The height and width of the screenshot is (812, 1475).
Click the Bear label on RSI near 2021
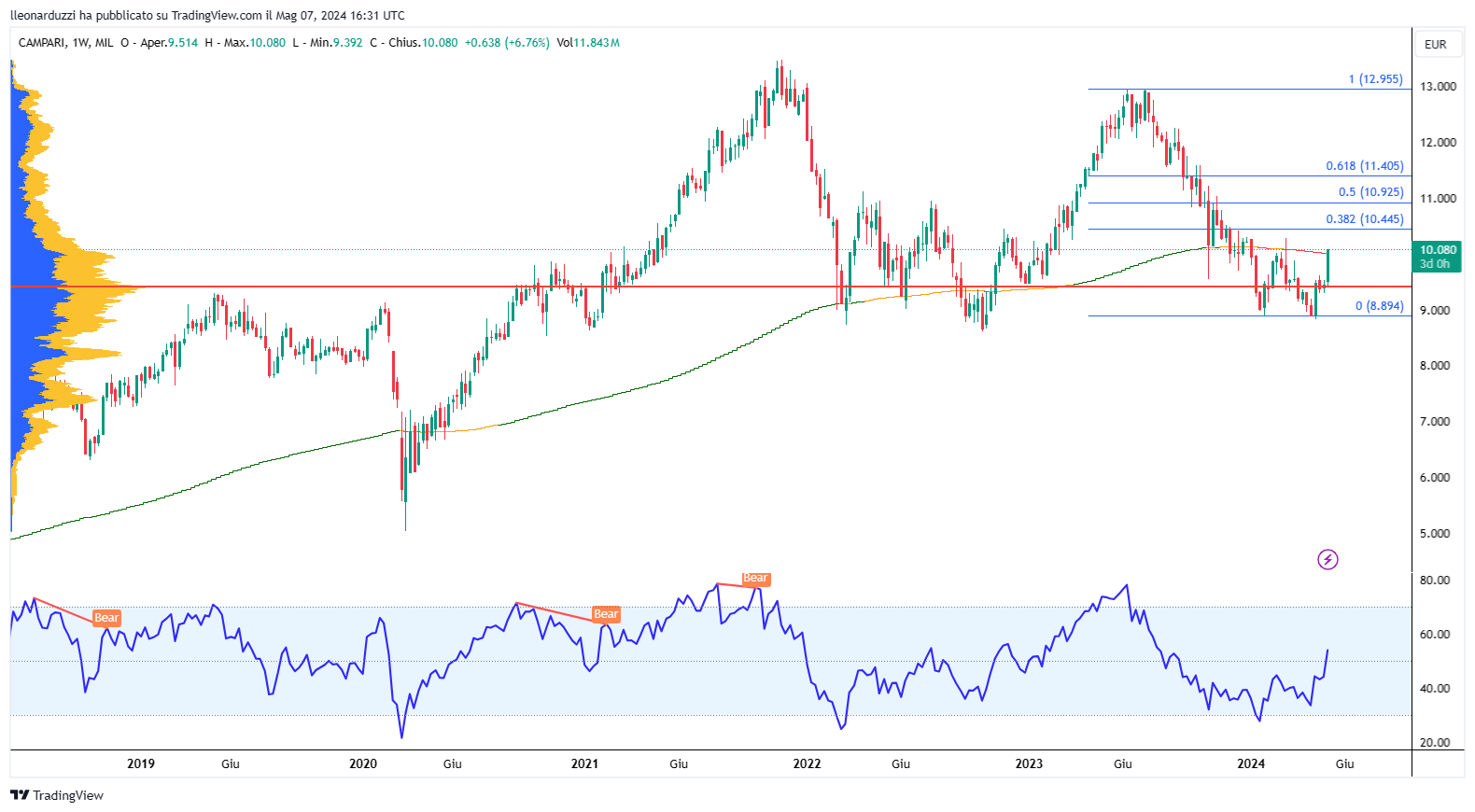(x=606, y=614)
